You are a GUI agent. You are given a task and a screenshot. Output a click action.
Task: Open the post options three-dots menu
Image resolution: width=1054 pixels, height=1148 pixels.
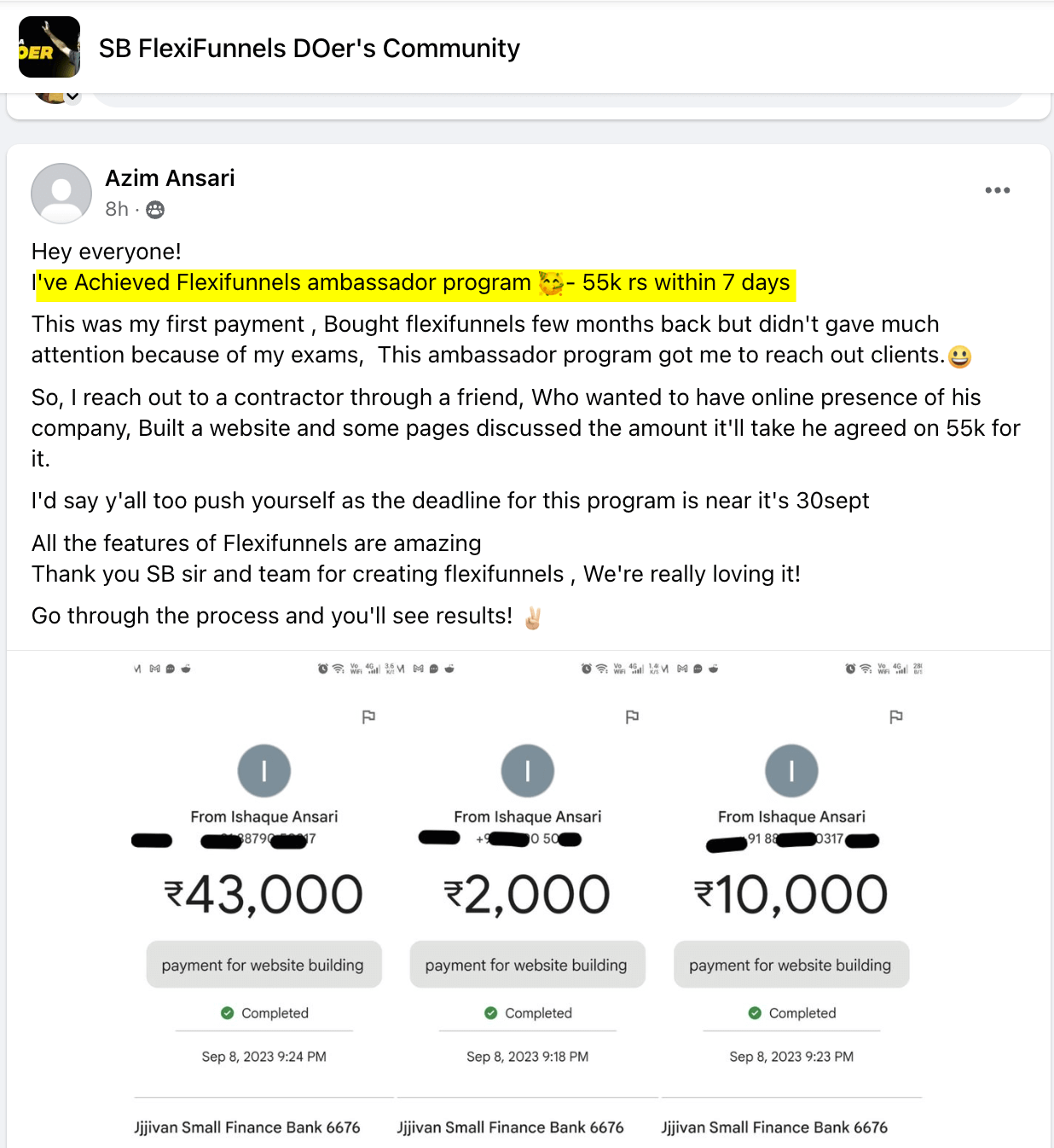[x=997, y=190]
